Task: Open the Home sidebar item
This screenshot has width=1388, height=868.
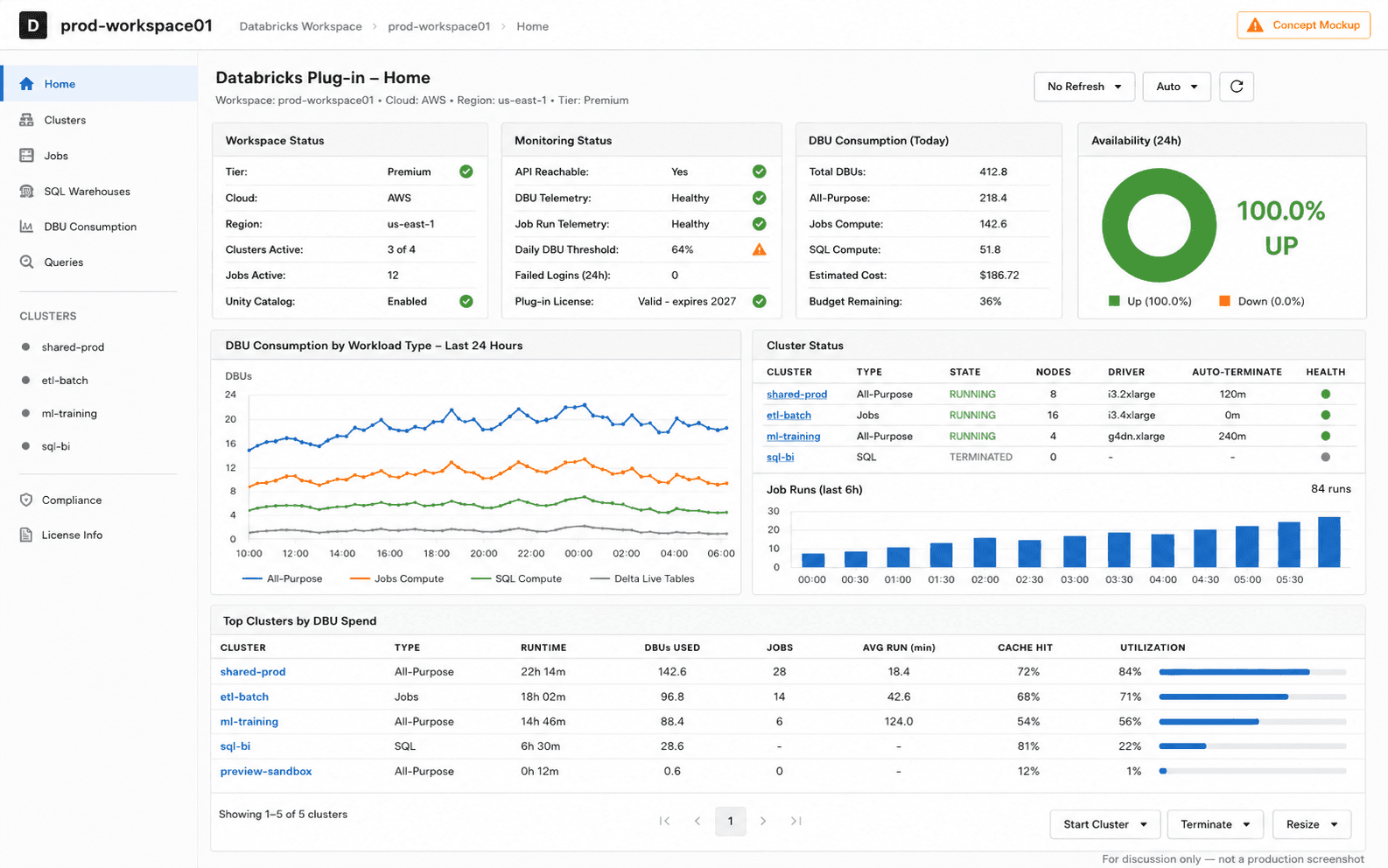Action: point(99,84)
